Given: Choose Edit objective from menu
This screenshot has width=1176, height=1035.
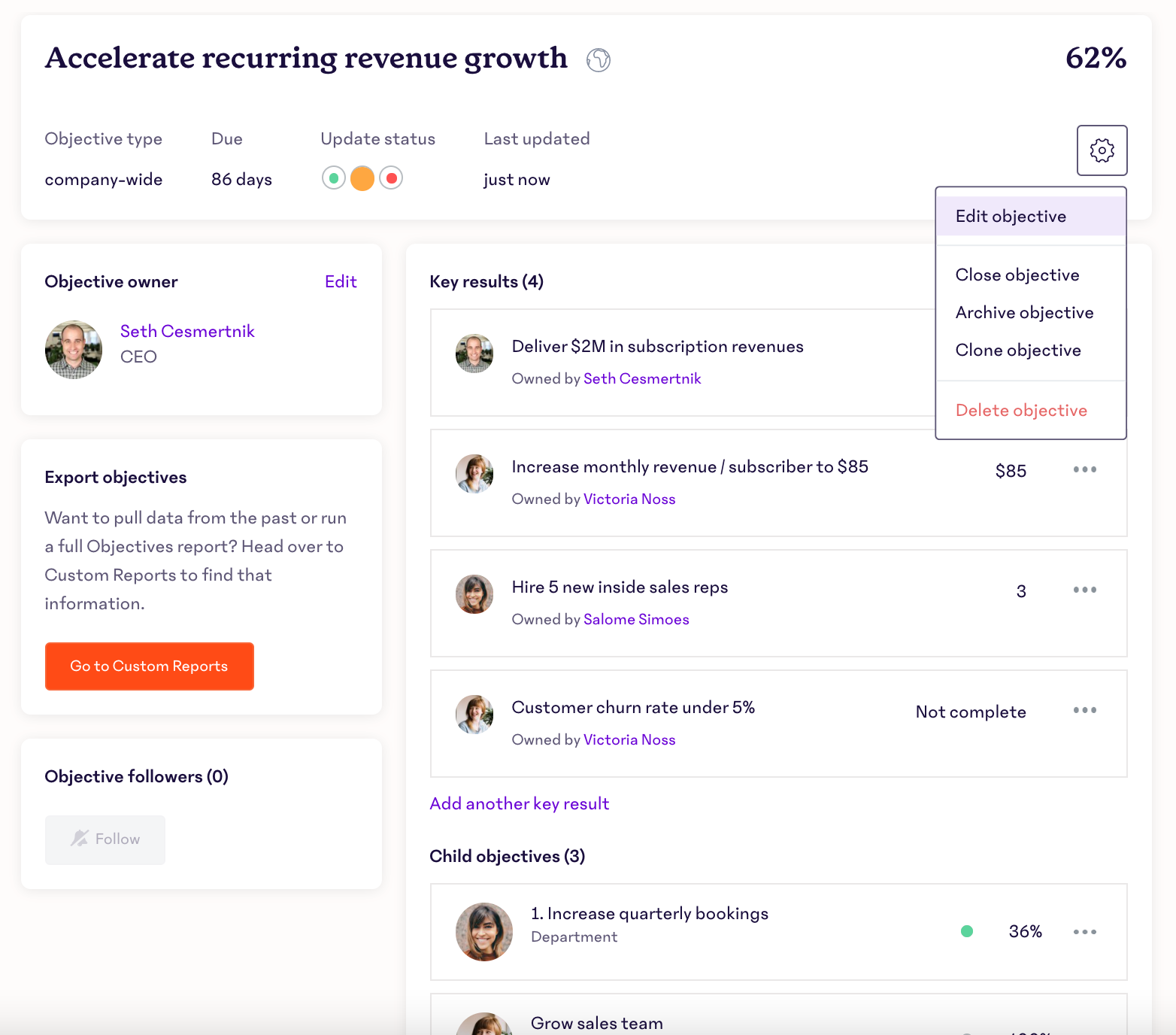Looking at the screenshot, I should click(x=1031, y=217).
